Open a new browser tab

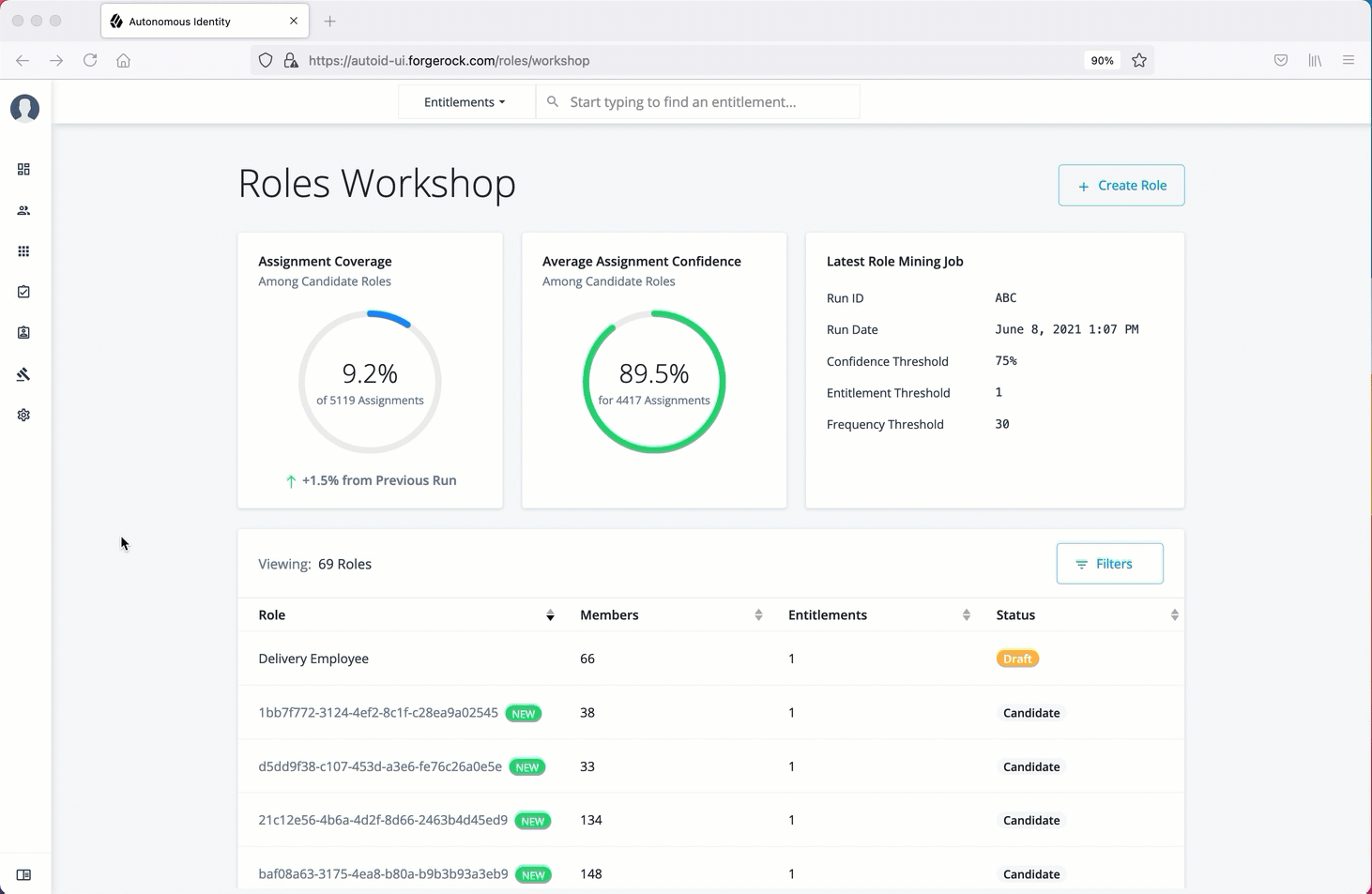pos(329,22)
